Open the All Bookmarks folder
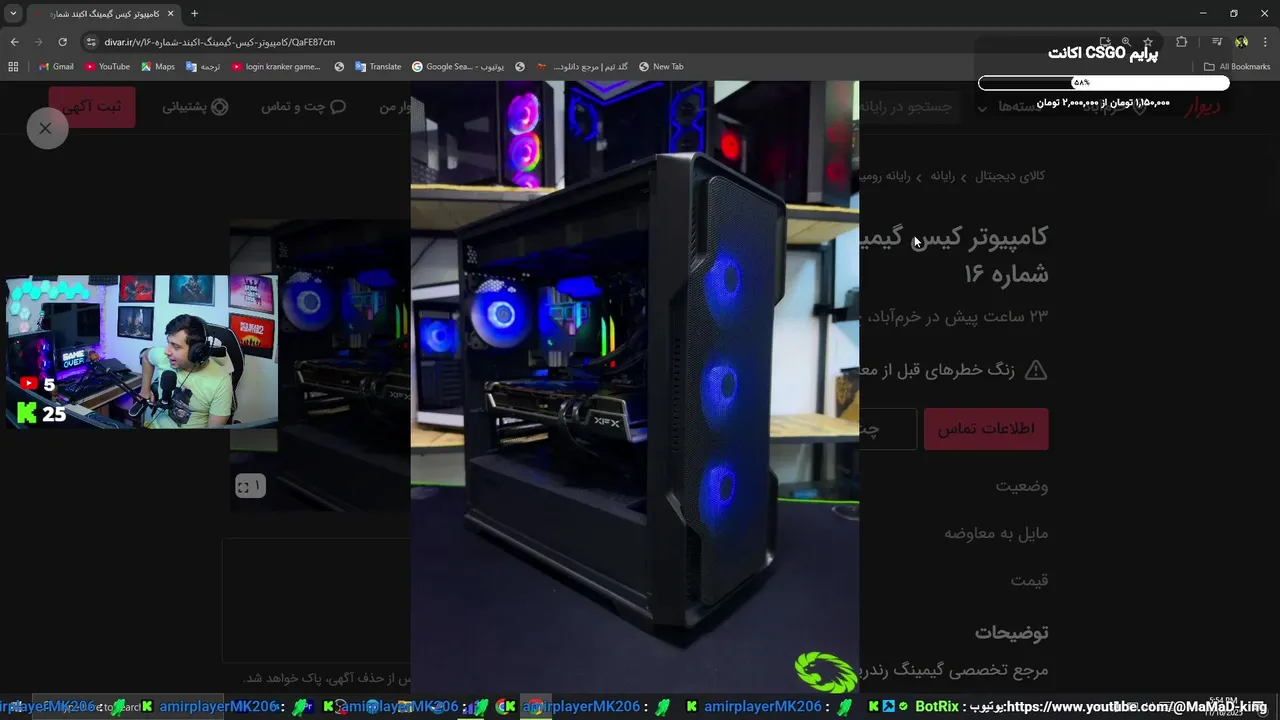The height and width of the screenshot is (720, 1280). [1237, 67]
